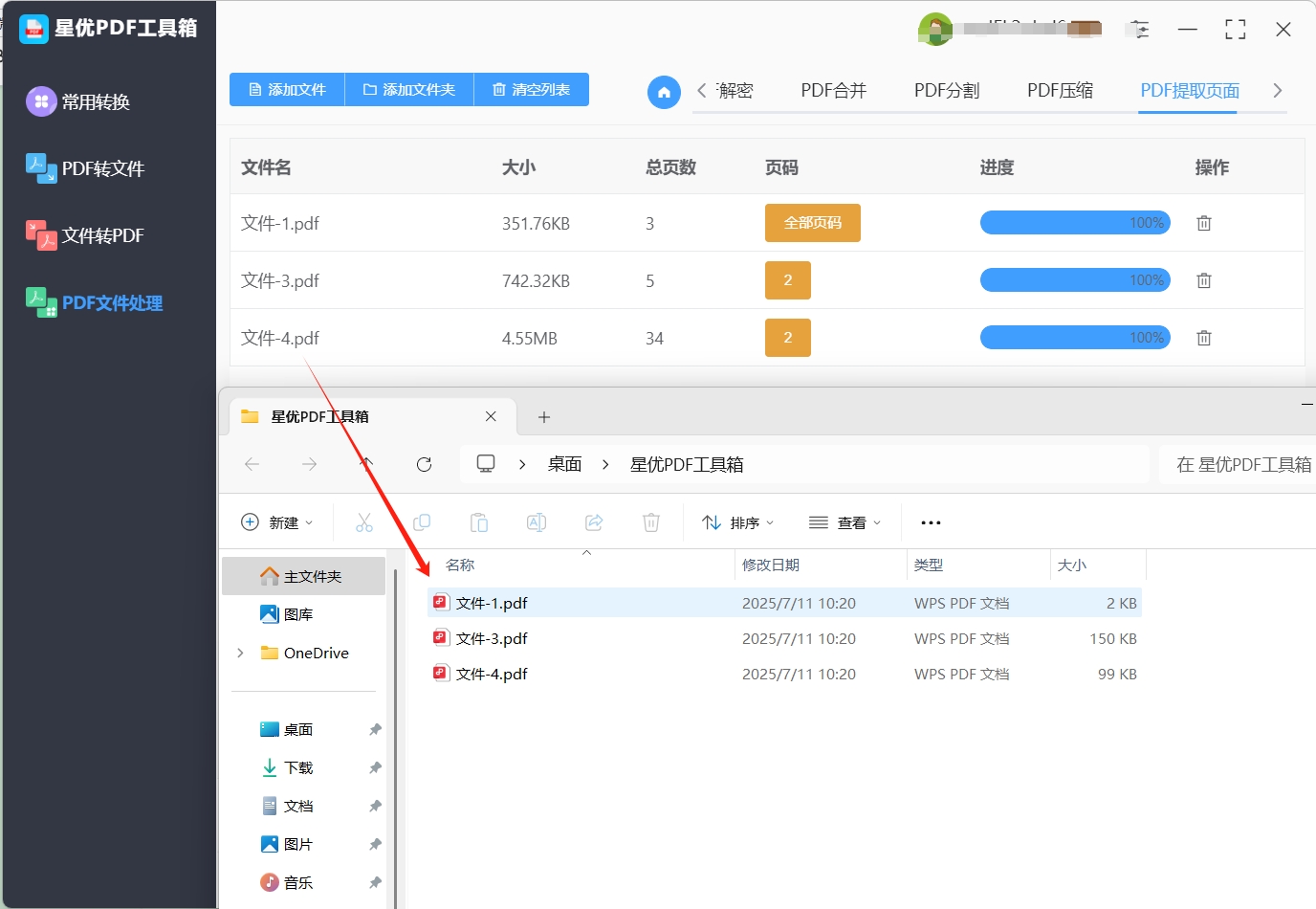The height and width of the screenshot is (909, 1316).
Task: Click 742.32KB size cell
Action: (x=536, y=281)
